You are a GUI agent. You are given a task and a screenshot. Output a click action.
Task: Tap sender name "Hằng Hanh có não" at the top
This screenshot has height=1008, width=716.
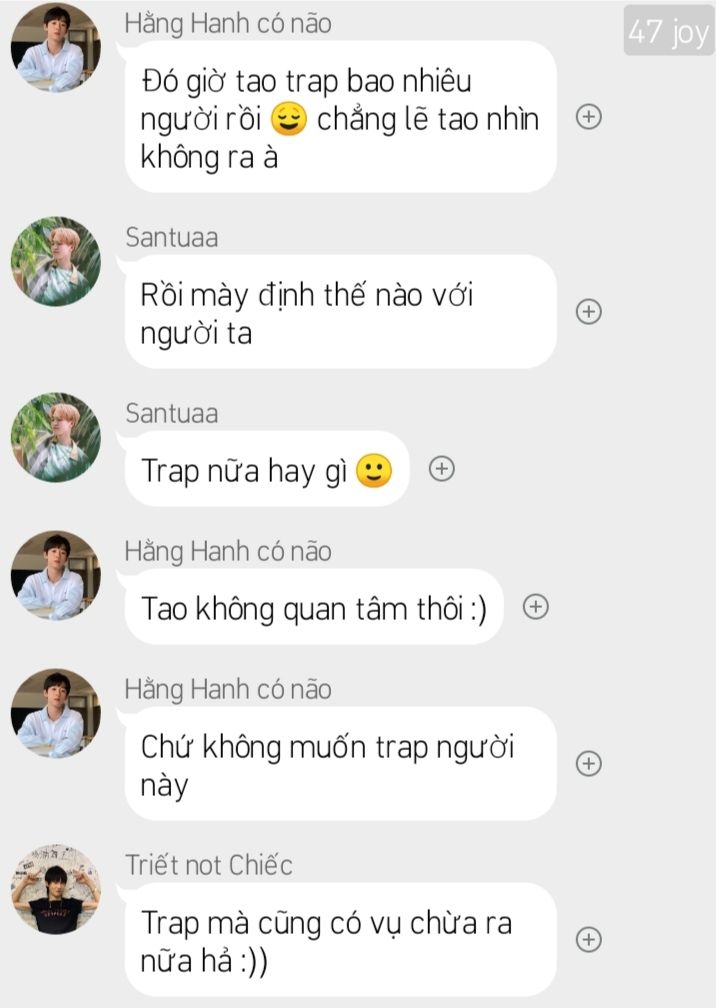click(x=228, y=24)
